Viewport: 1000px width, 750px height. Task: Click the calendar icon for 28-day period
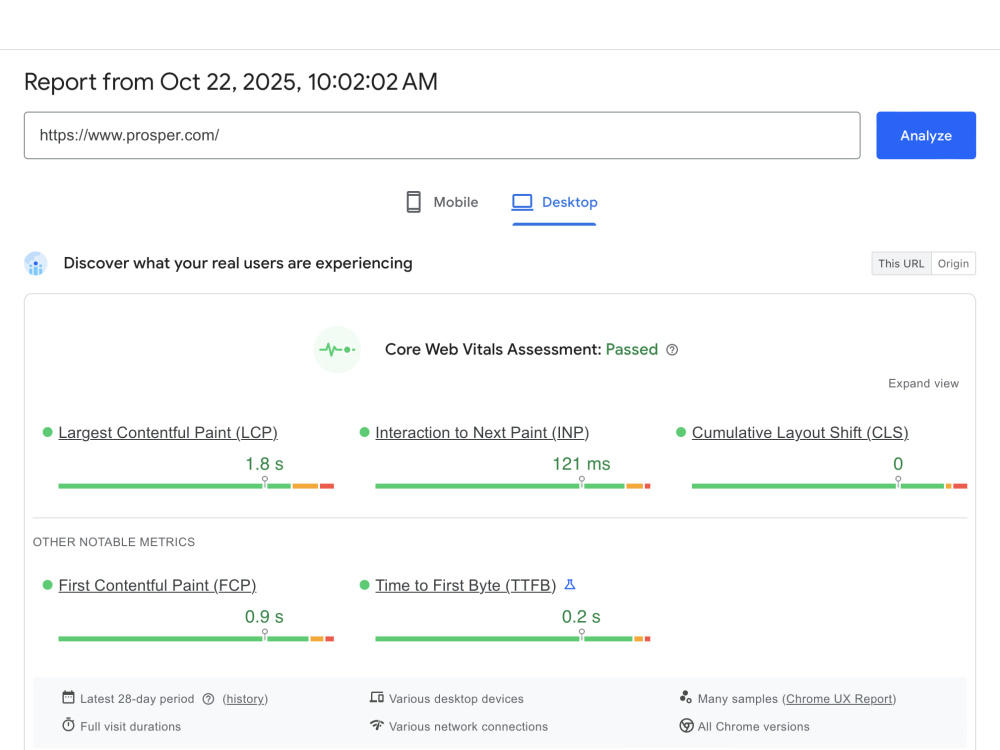68,697
